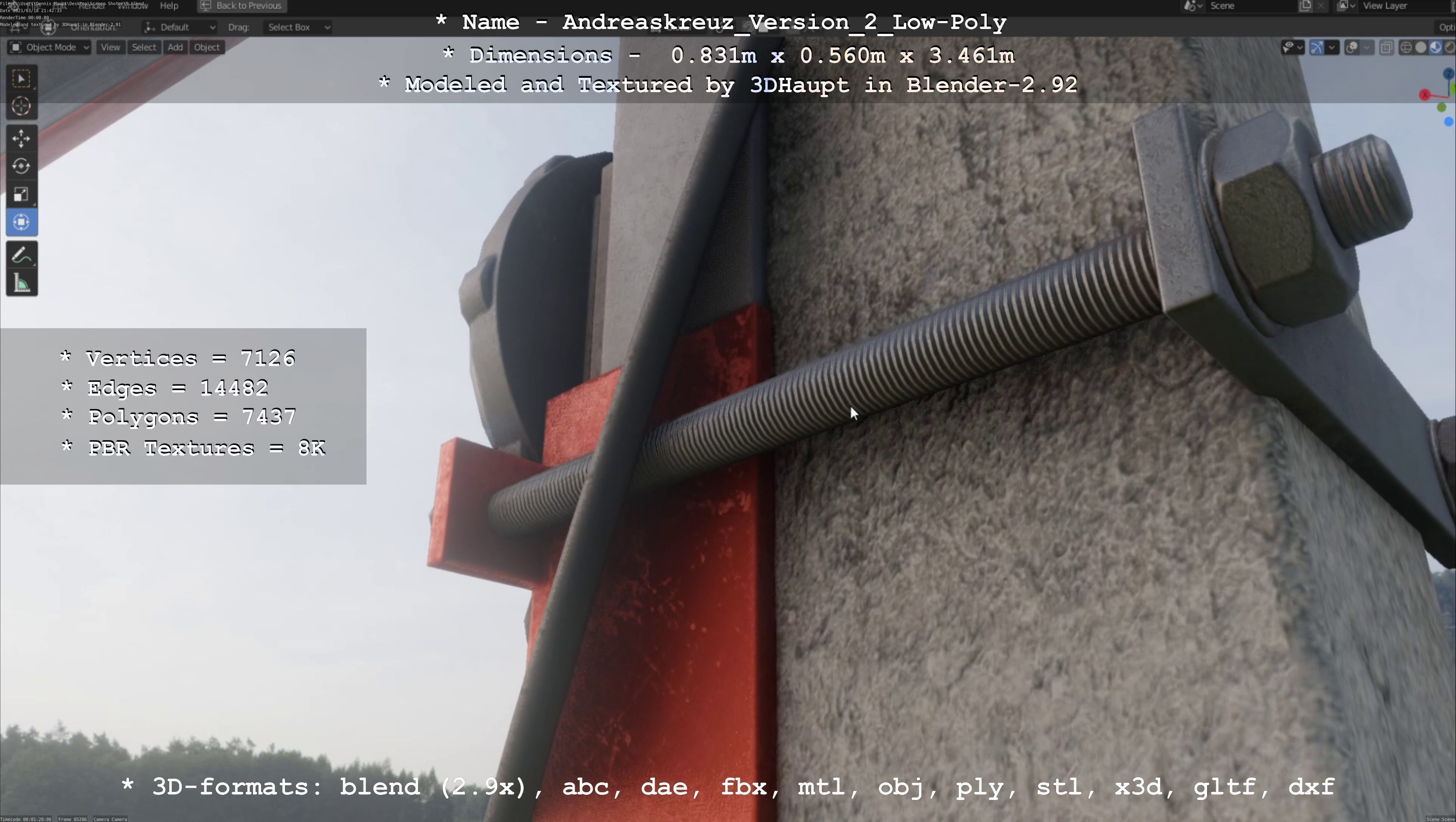1456x822 pixels.
Task: Click the Camera Camera stamp text
Action: coord(110,819)
